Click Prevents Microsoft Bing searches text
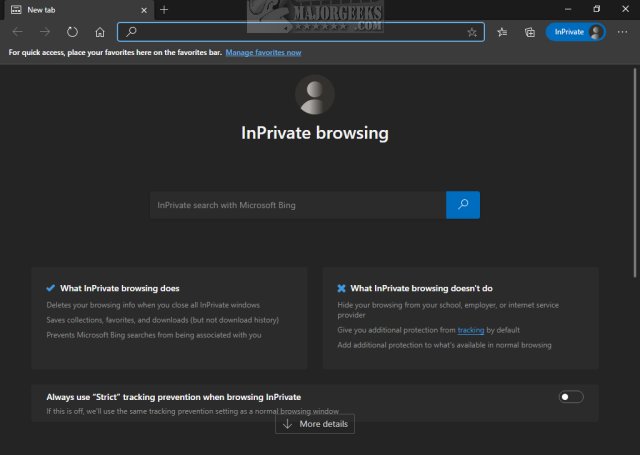Image resolution: width=640 pixels, height=455 pixels. click(x=154, y=335)
